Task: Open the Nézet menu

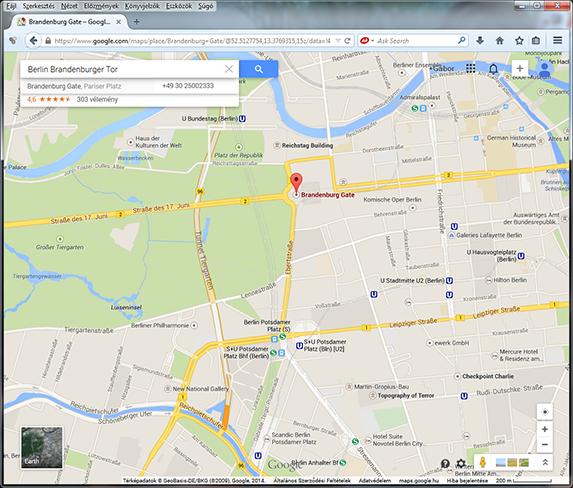Action: (x=69, y=6)
